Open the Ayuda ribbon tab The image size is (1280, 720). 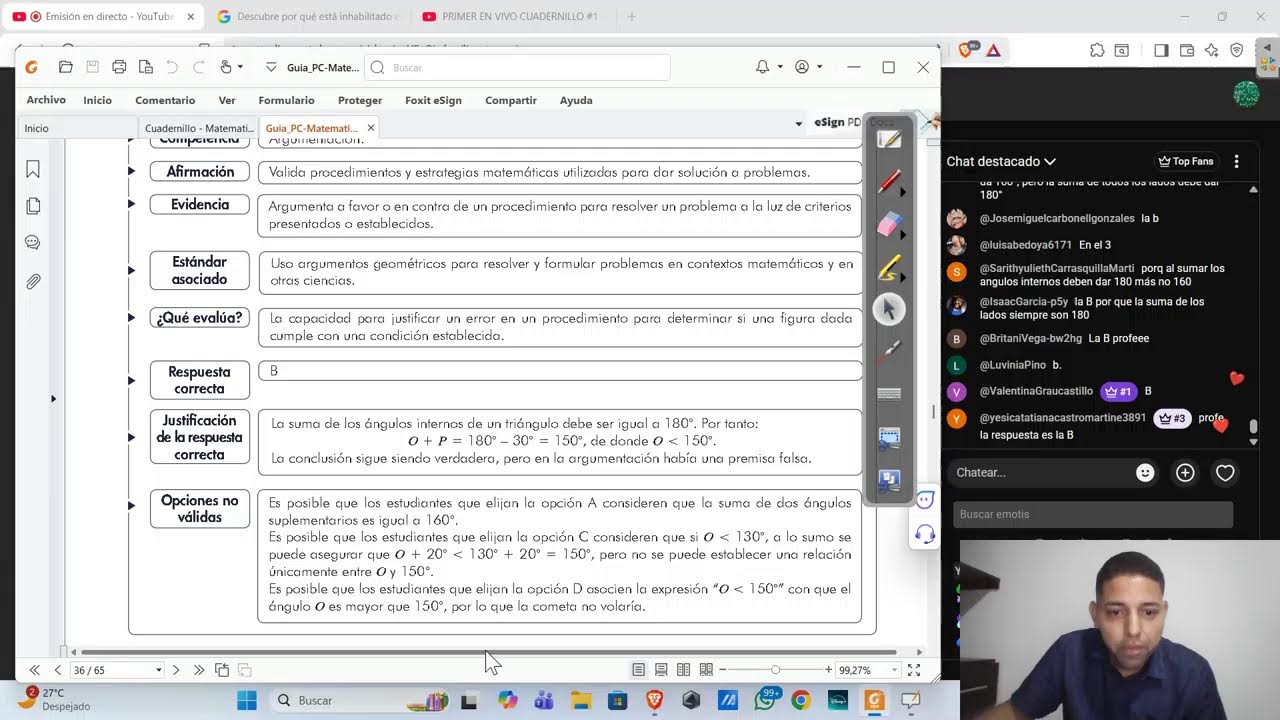[x=576, y=100]
